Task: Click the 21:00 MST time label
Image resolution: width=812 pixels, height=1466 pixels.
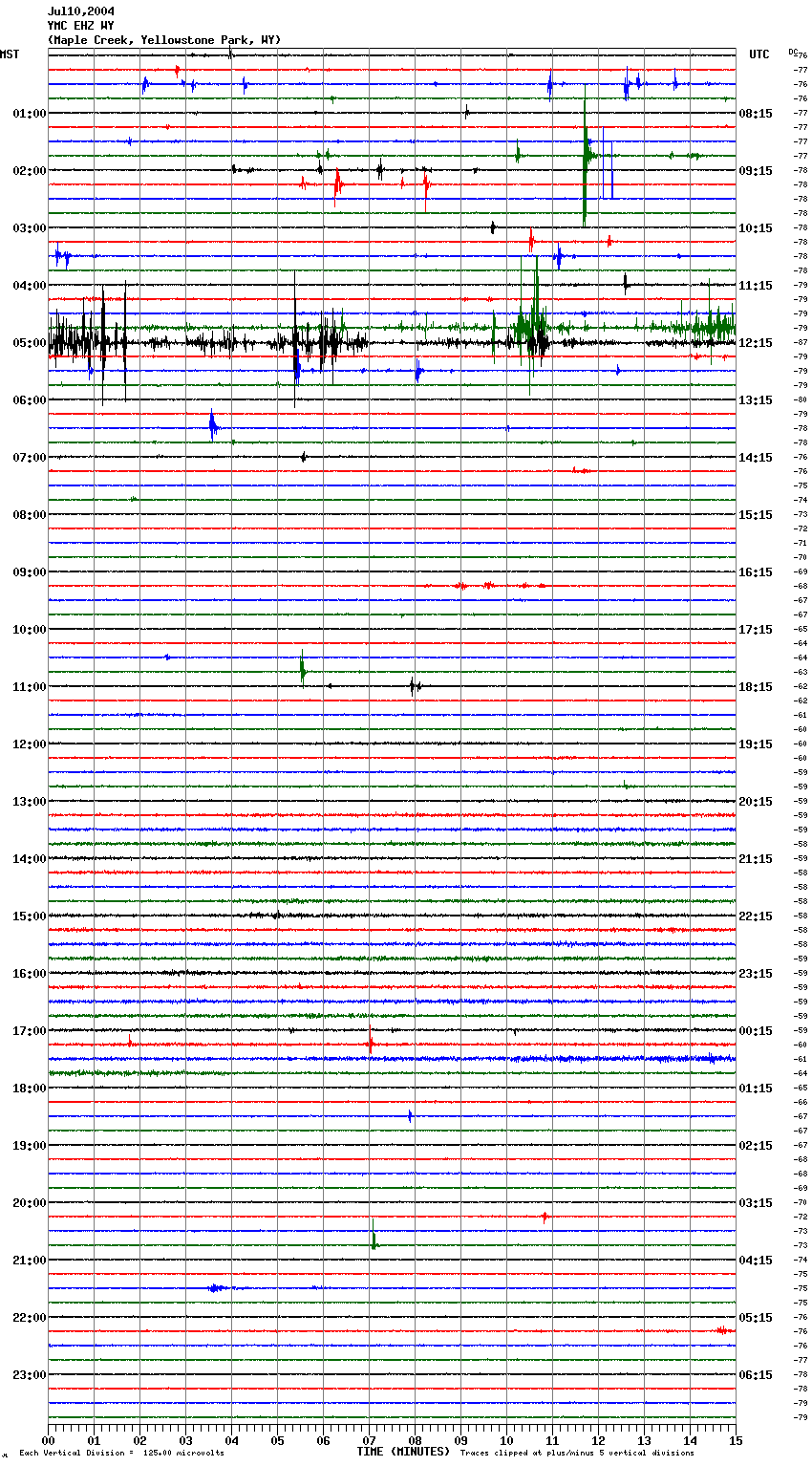Action: pos(30,1261)
